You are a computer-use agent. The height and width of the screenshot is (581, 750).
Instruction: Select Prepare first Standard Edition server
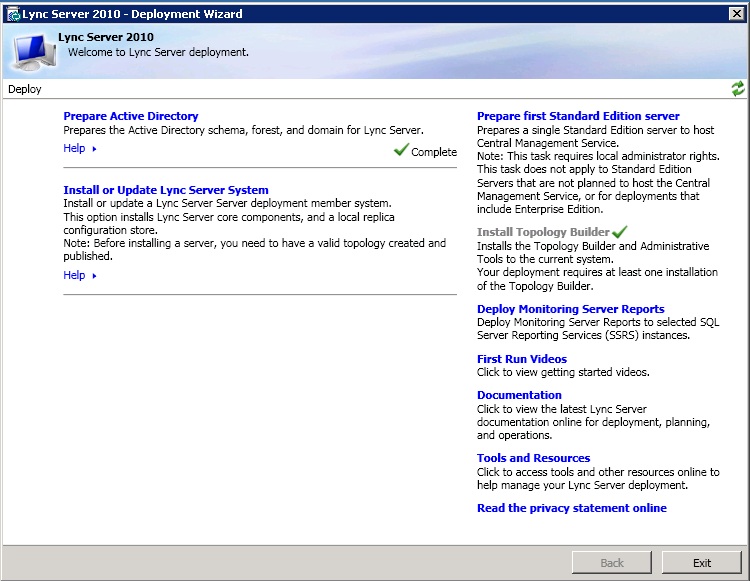578,116
